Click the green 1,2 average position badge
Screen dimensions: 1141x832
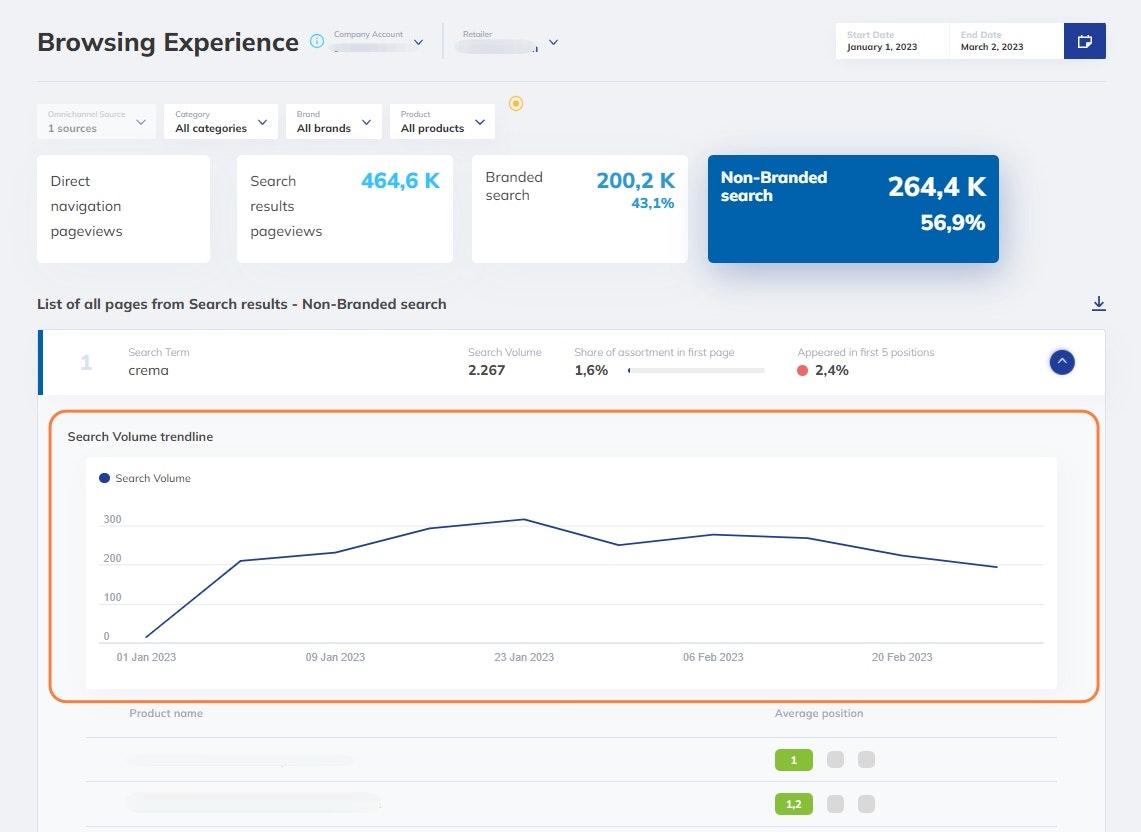[x=794, y=804]
